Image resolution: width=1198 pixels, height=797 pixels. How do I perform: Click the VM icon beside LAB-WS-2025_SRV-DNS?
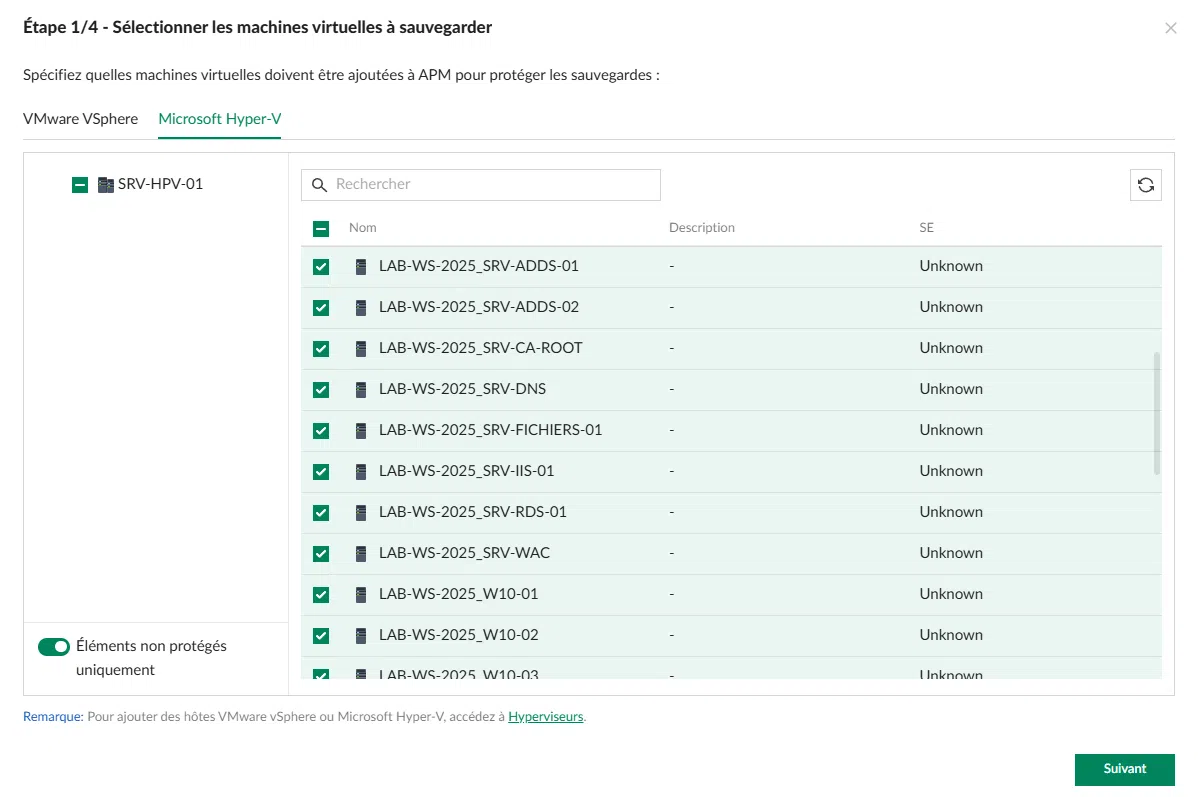pos(361,390)
